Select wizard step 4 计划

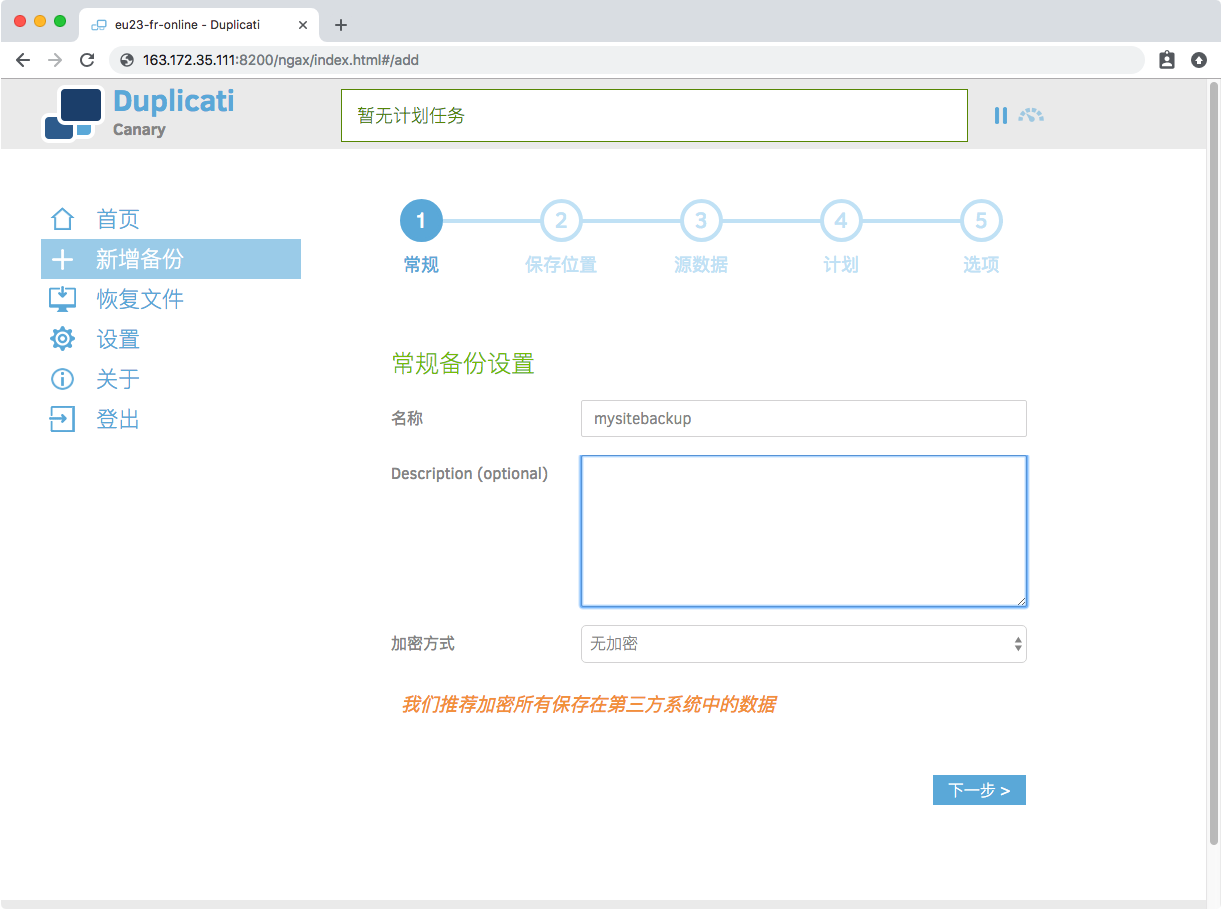click(x=841, y=221)
